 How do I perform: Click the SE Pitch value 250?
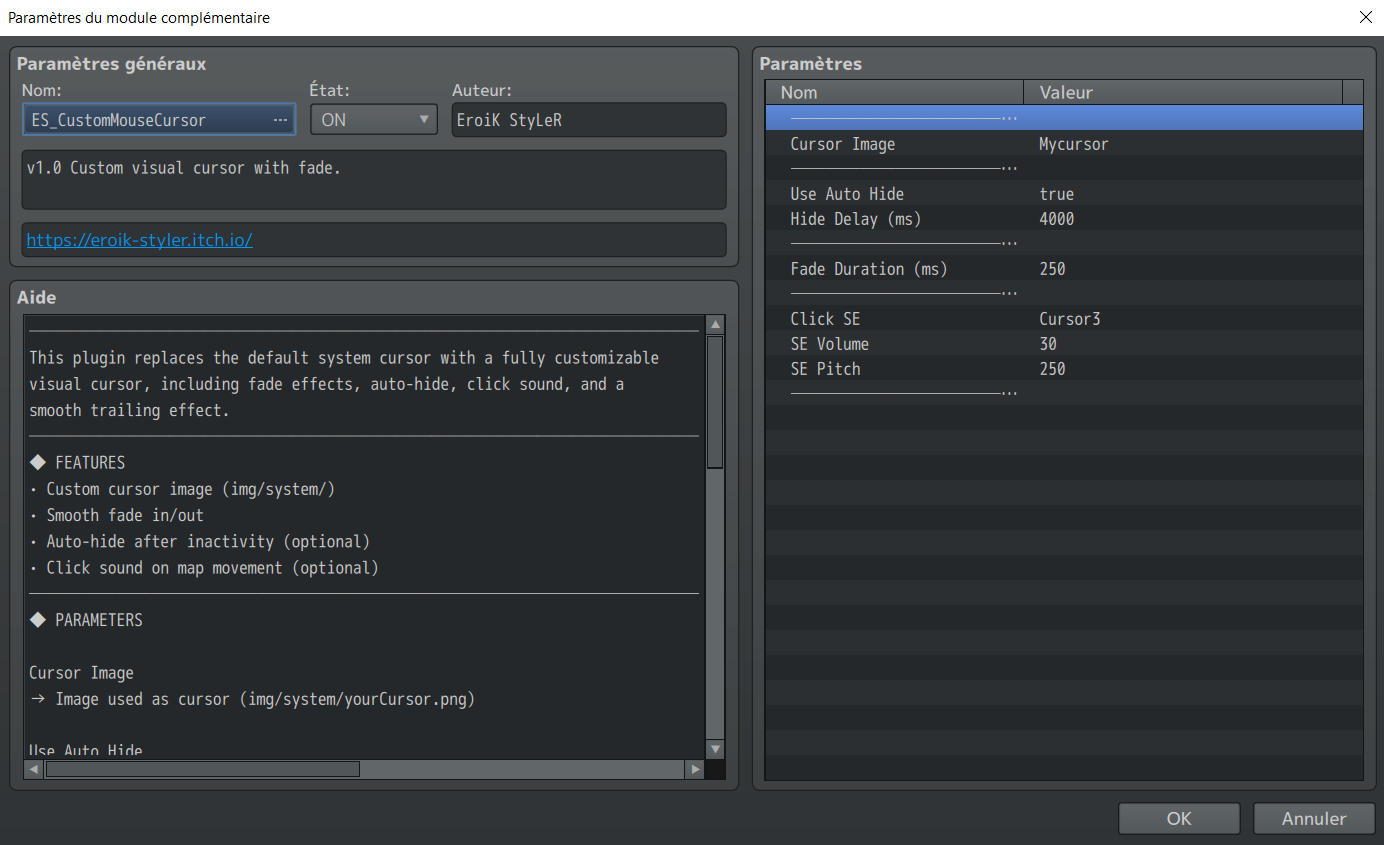(x=1052, y=369)
